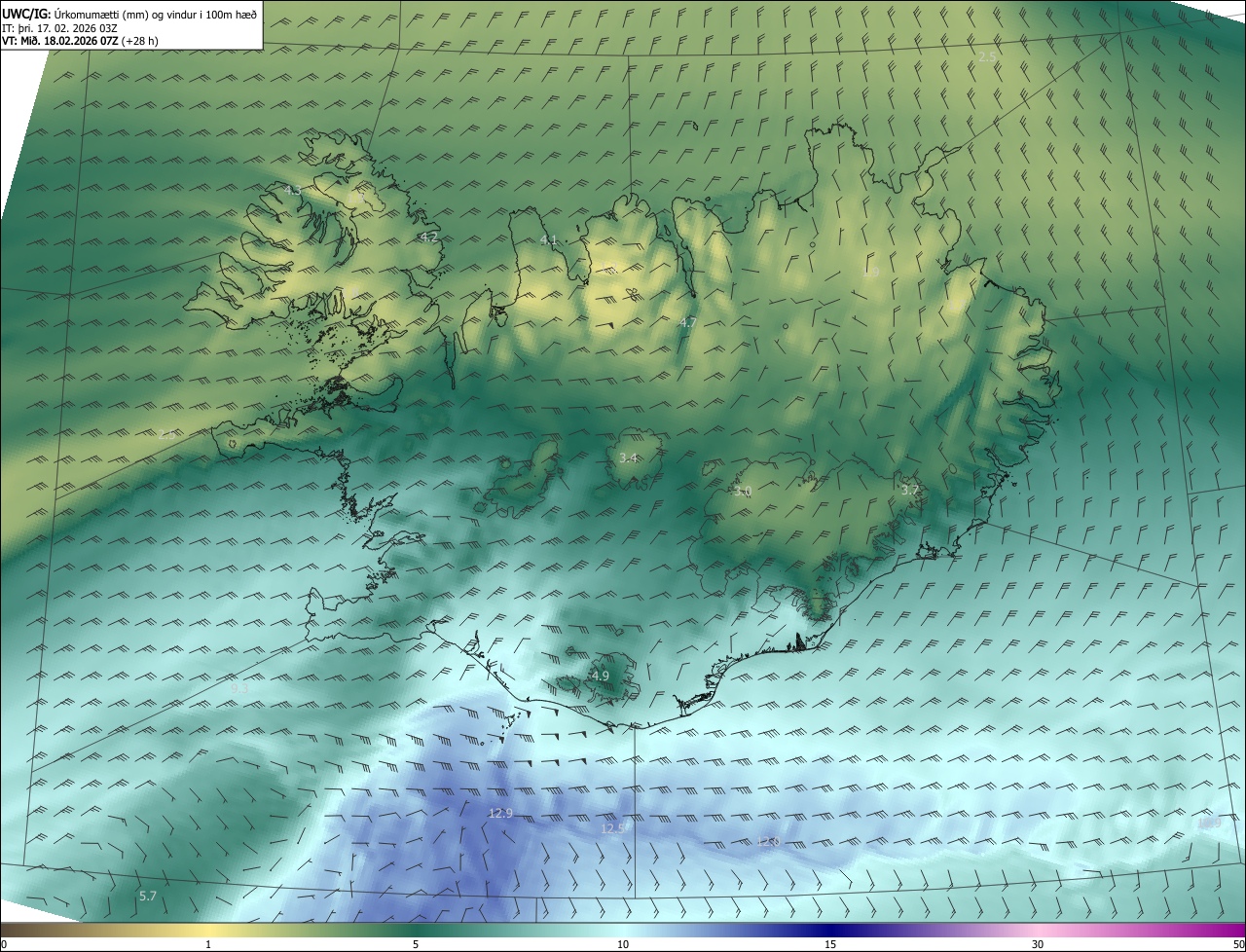Click the 3.0 value label on the map

pos(743,492)
